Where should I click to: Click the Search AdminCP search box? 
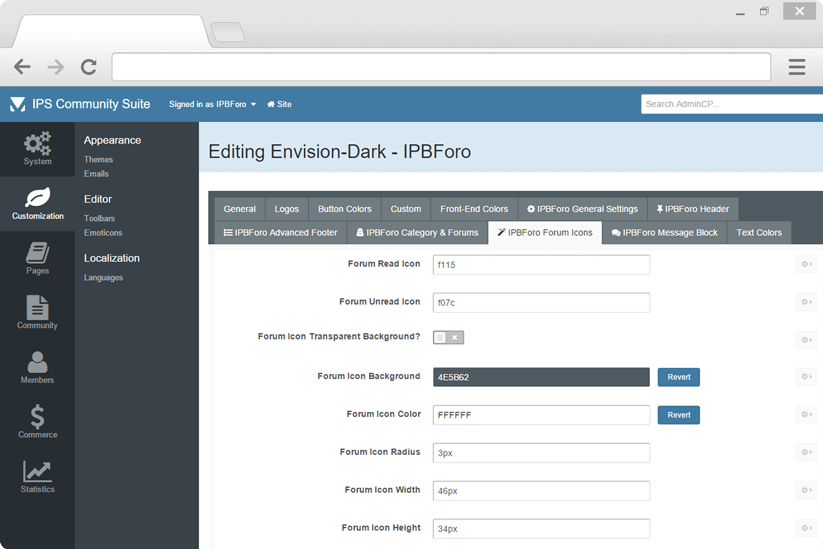click(732, 104)
